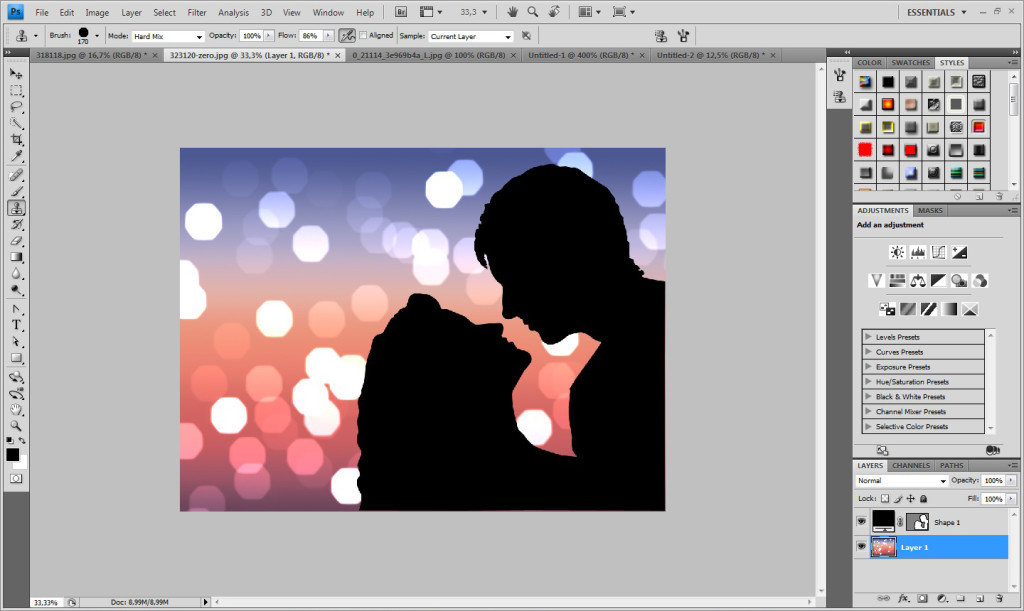Click the foreground color swatch

click(x=13, y=455)
